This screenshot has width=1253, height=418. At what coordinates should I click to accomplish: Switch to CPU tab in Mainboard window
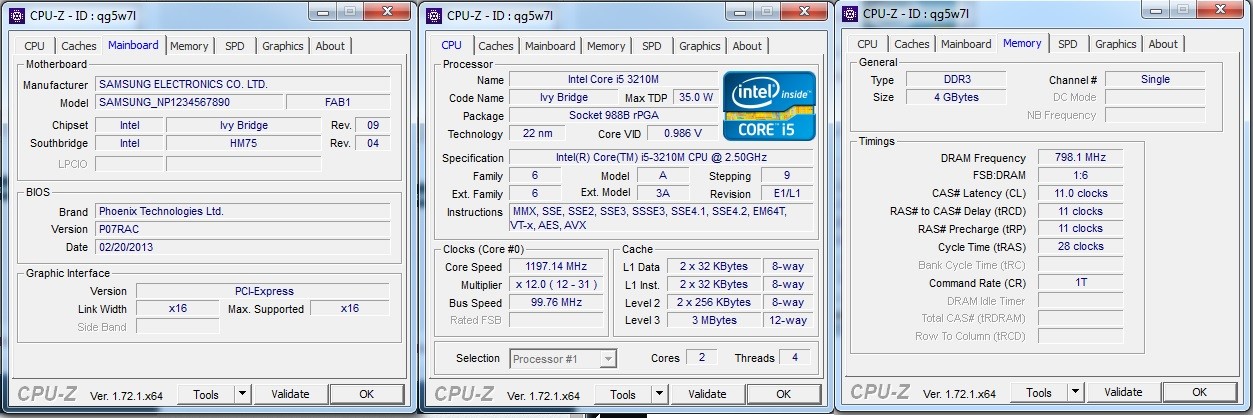[35, 46]
